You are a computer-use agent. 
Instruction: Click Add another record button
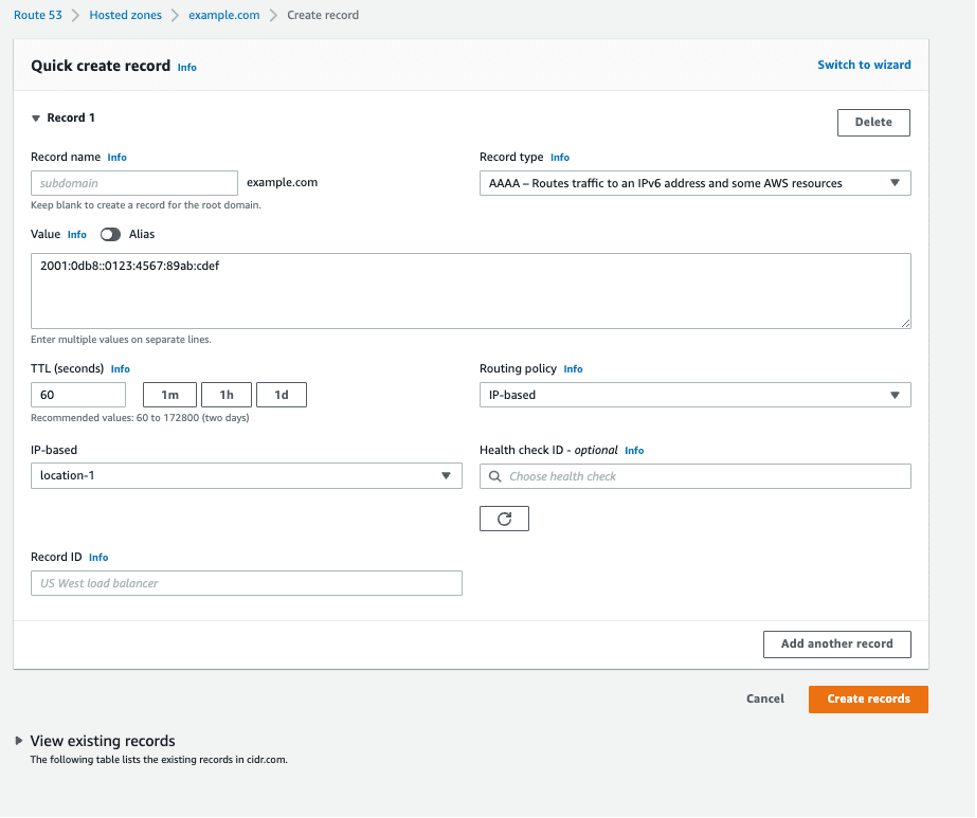click(837, 644)
